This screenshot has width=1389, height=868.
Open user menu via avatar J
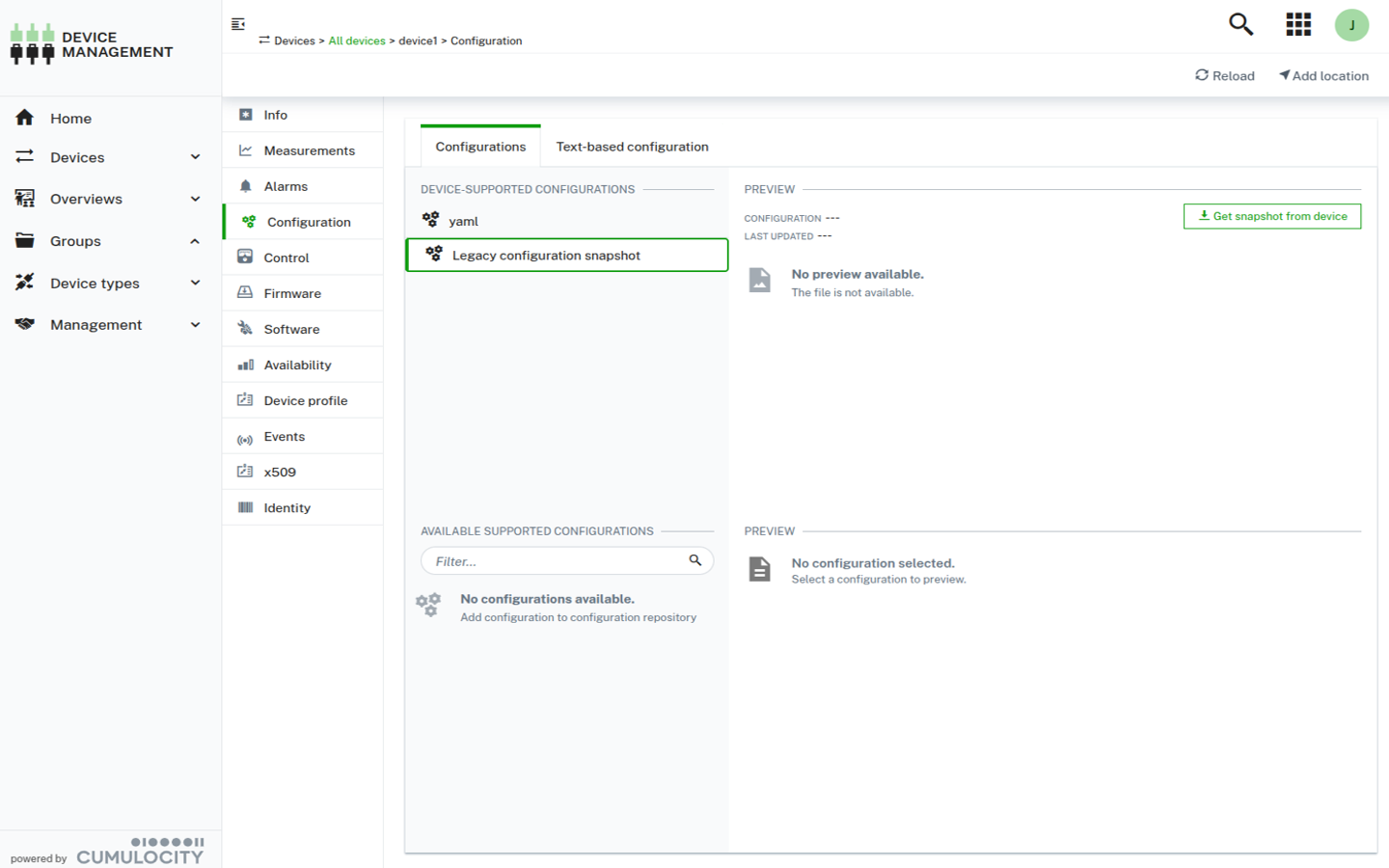[x=1351, y=24]
